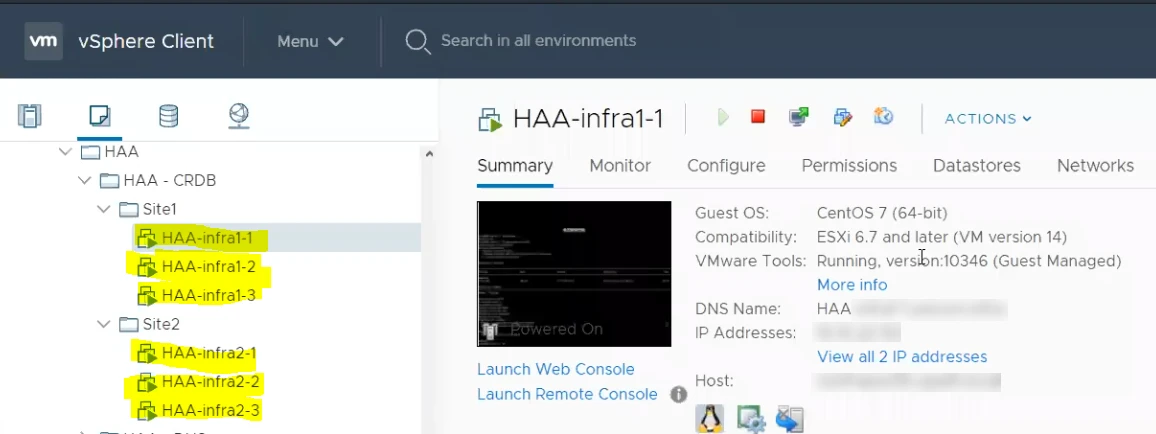Switch to Hosts and Clusters view icon
The height and width of the screenshot is (434, 1156).
pyautogui.click(x=29, y=116)
